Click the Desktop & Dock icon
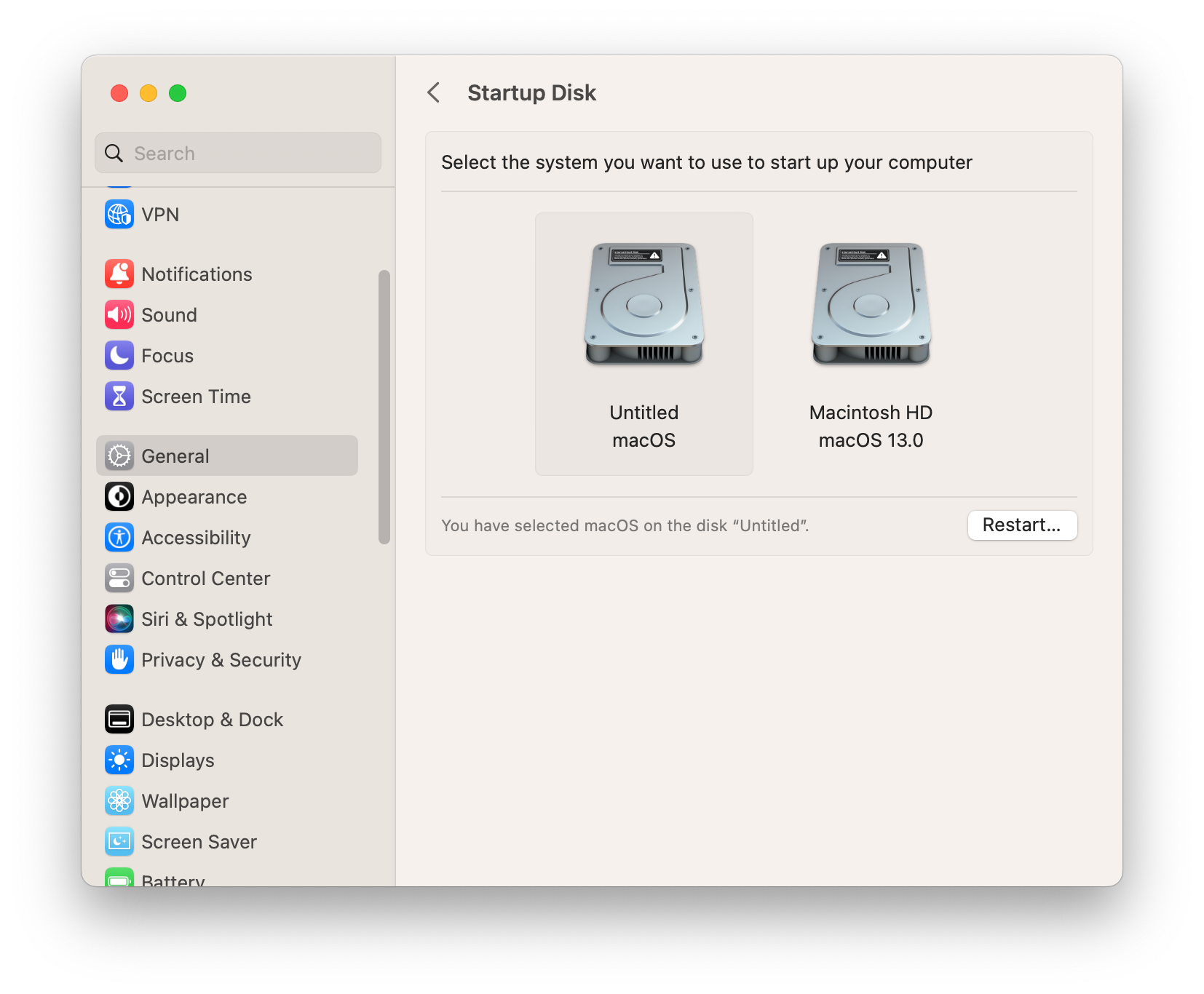 [x=119, y=720]
